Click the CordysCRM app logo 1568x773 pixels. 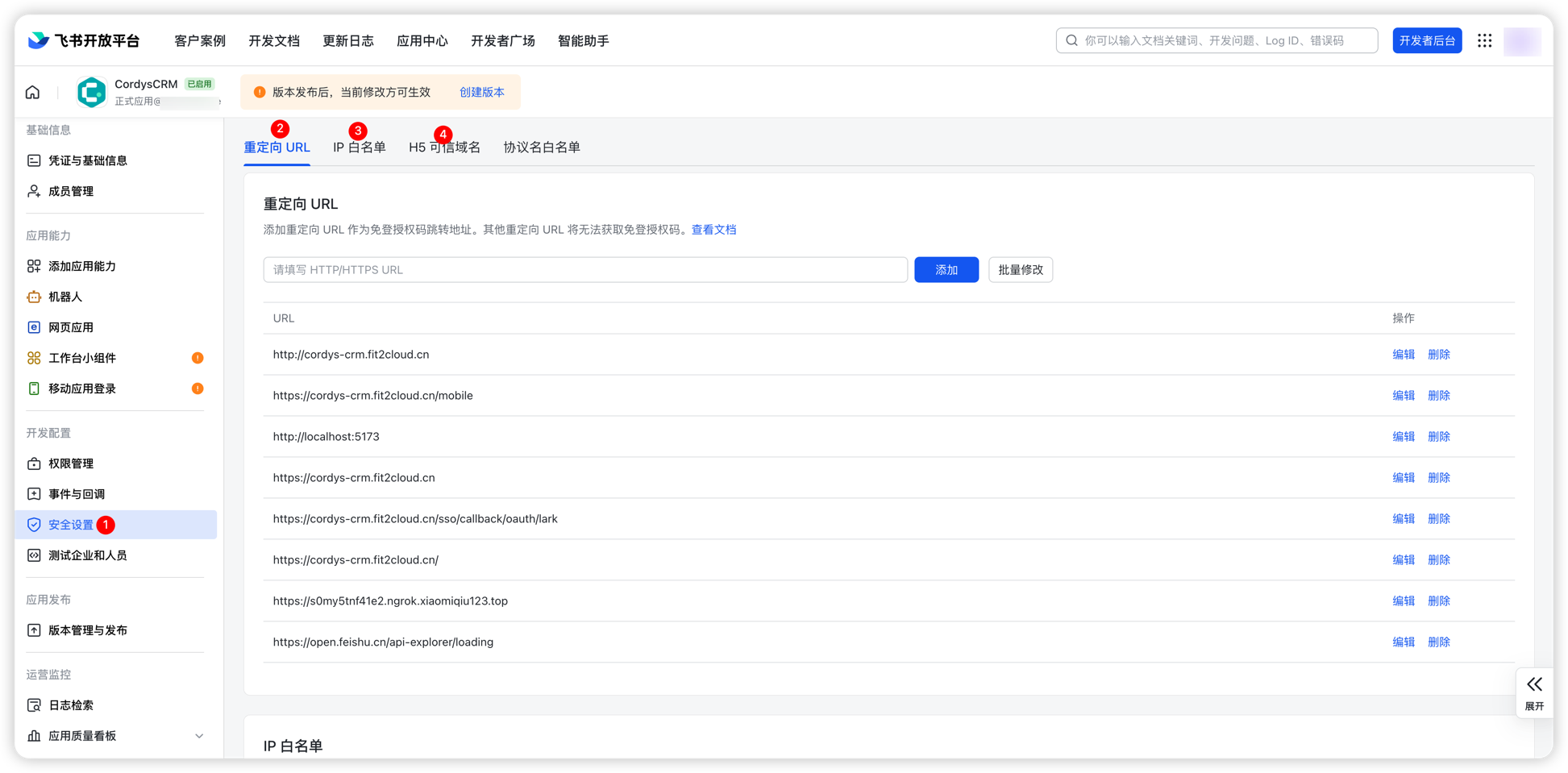coord(92,92)
